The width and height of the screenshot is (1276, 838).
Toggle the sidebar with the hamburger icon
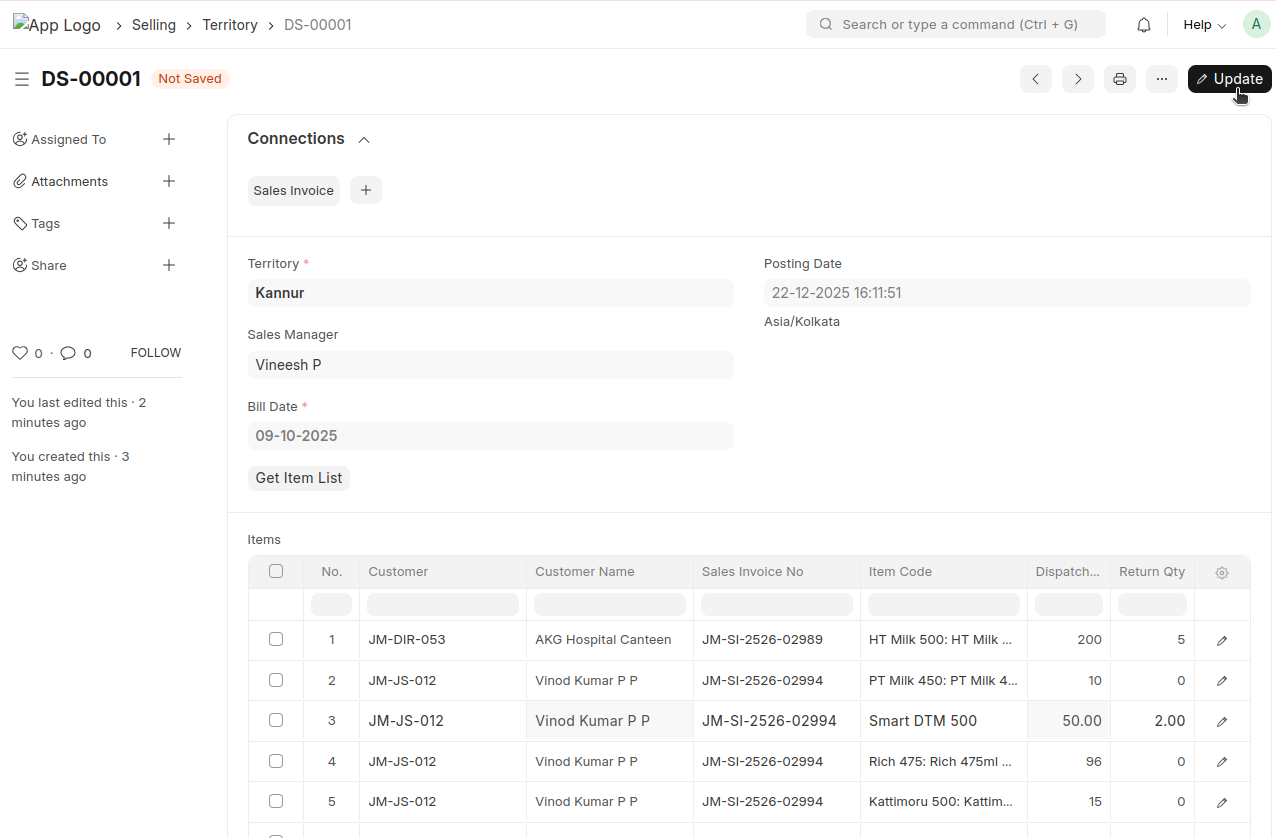pyautogui.click(x=21, y=79)
